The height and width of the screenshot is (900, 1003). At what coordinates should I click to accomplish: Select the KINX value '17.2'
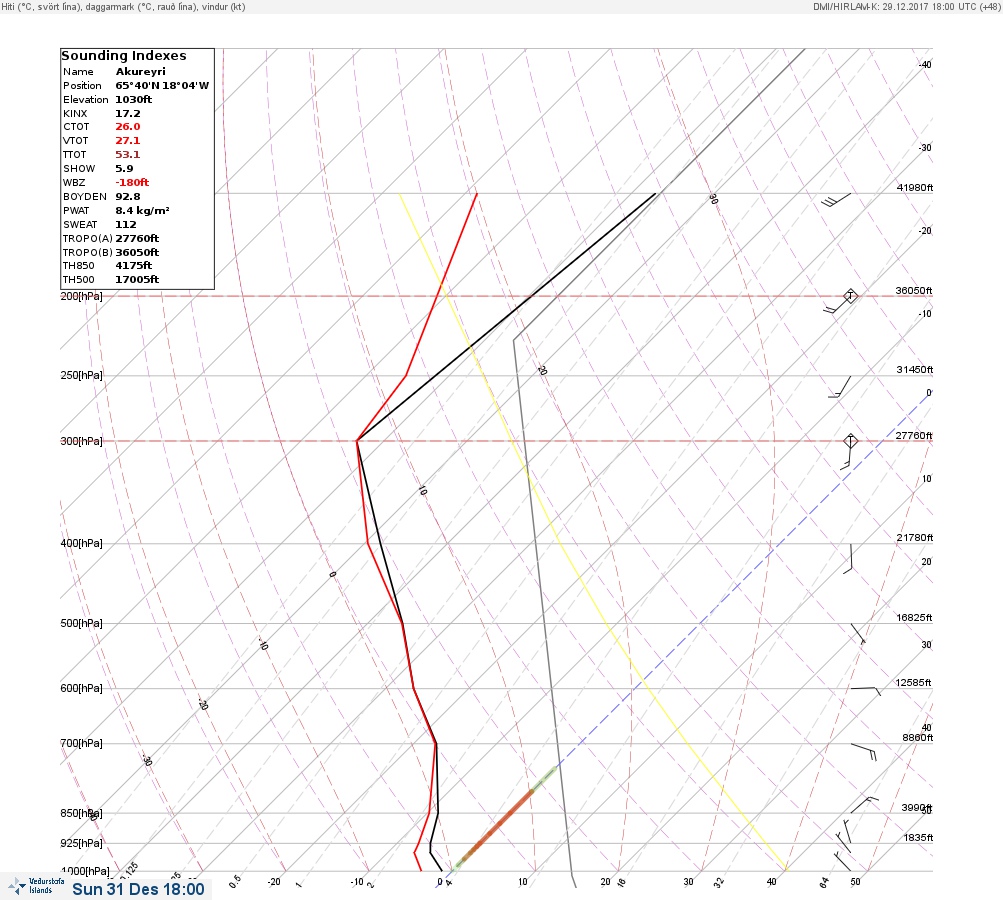pos(127,114)
